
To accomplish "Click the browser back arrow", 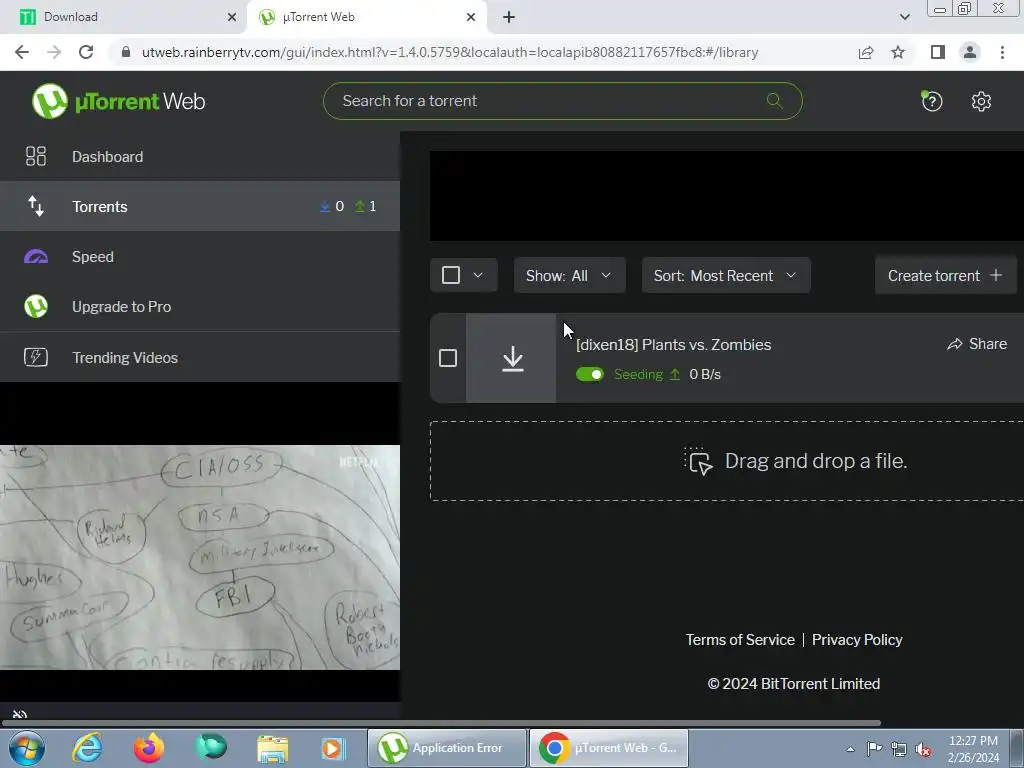I will tap(22, 52).
